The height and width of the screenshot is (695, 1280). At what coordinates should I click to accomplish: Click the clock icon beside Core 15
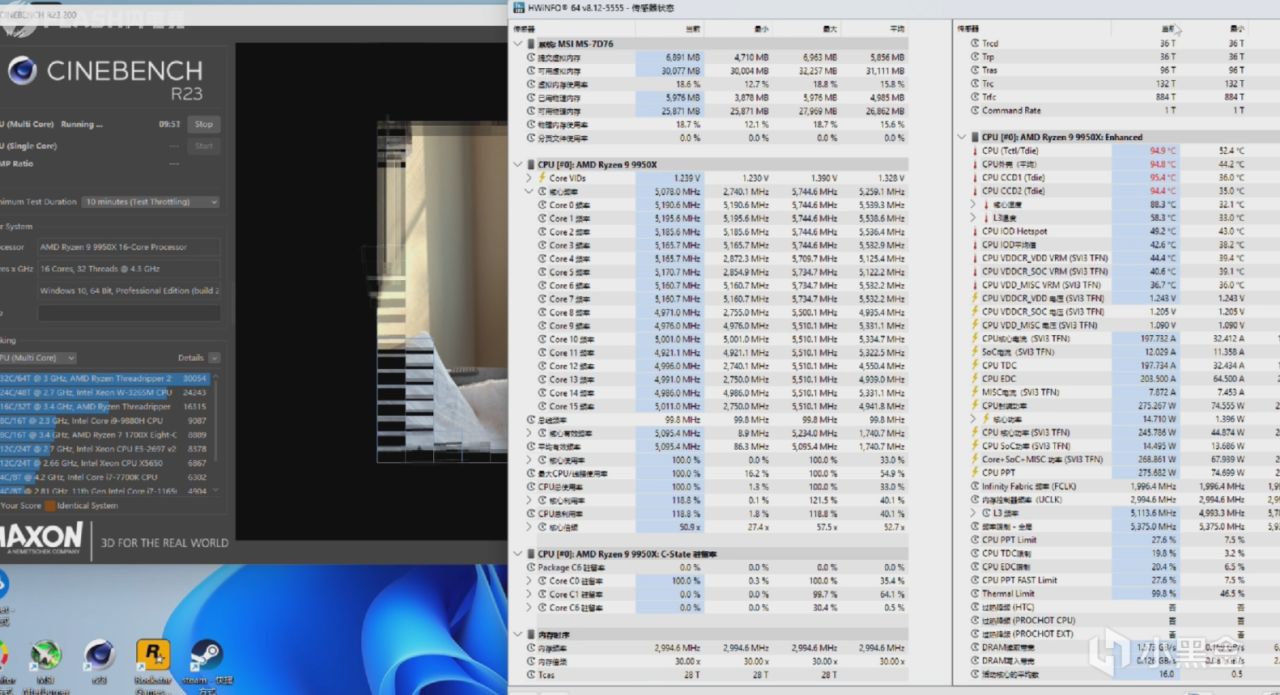point(541,407)
